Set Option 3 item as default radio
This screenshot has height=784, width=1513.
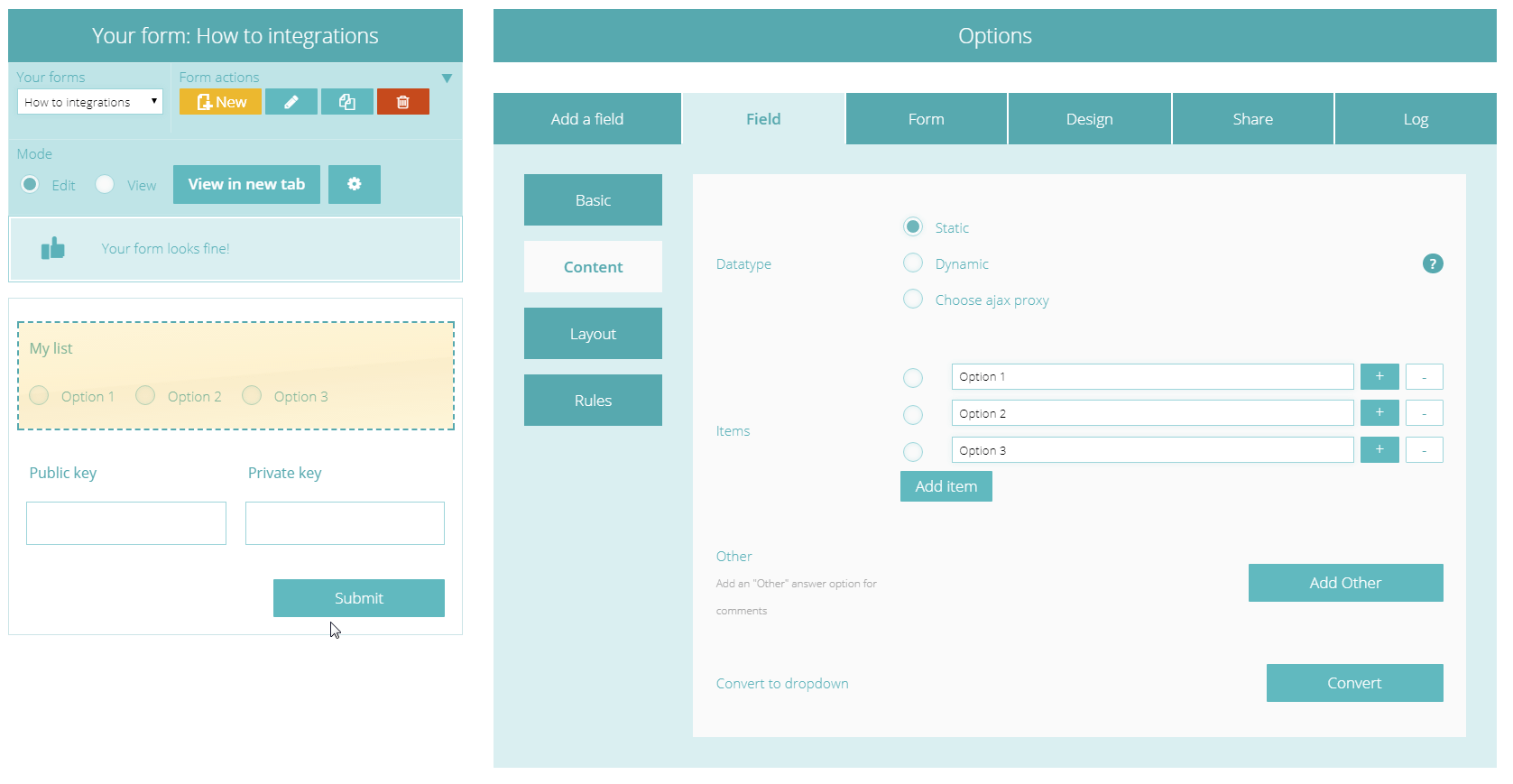(x=913, y=452)
